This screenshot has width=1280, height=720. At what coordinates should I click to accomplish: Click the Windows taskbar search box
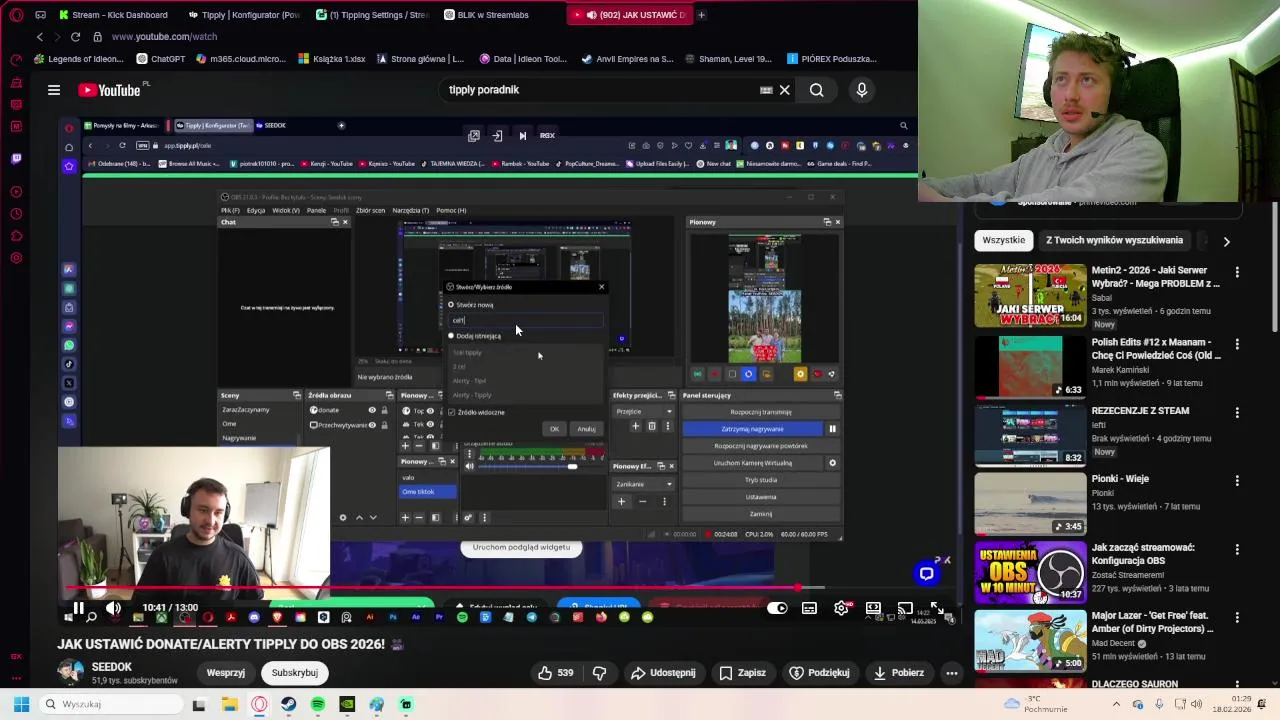pyautogui.click(x=110, y=704)
